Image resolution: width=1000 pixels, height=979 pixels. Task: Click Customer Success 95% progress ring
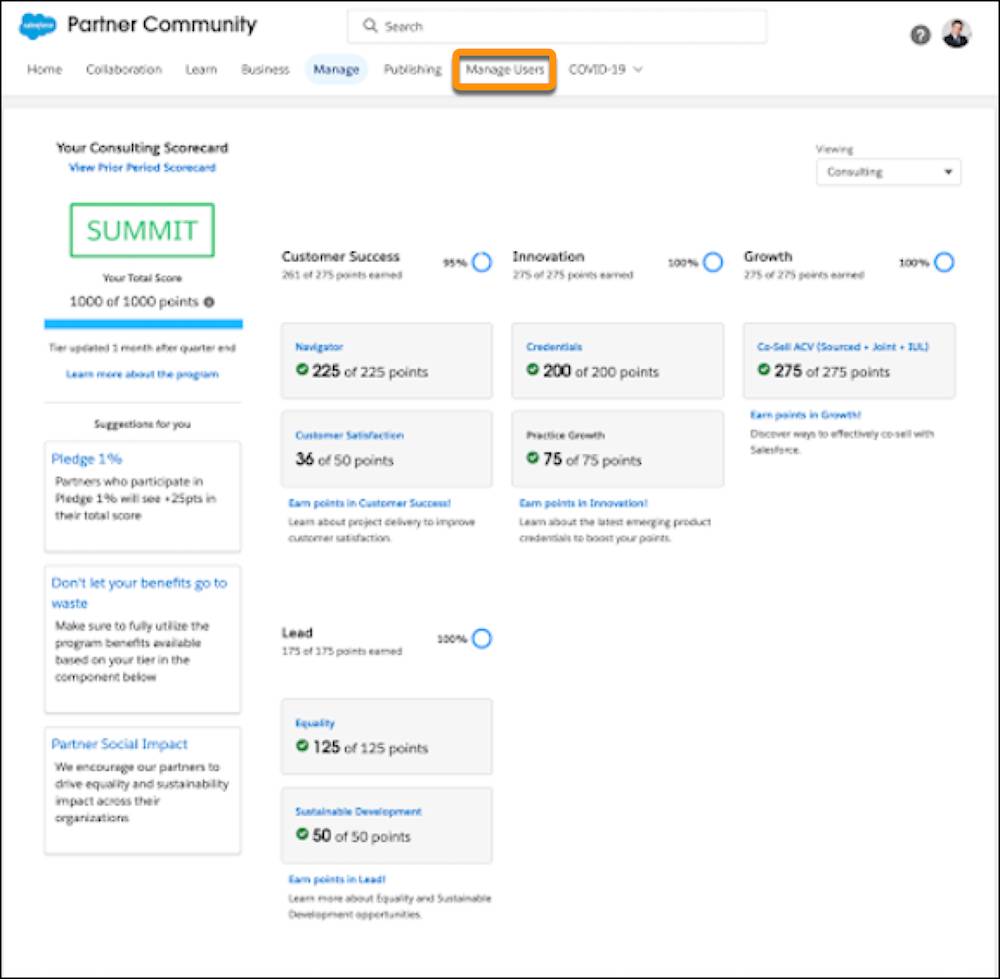(482, 262)
